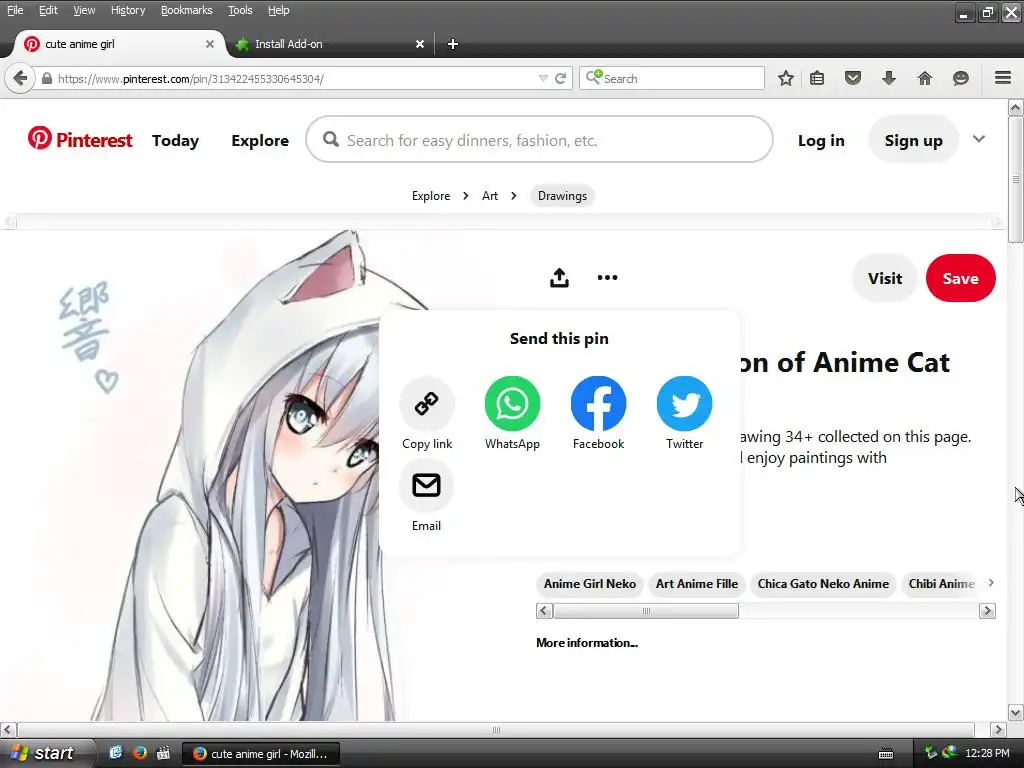The image size is (1024, 768).
Task: Open the three-dot more options menu
Action: point(607,278)
